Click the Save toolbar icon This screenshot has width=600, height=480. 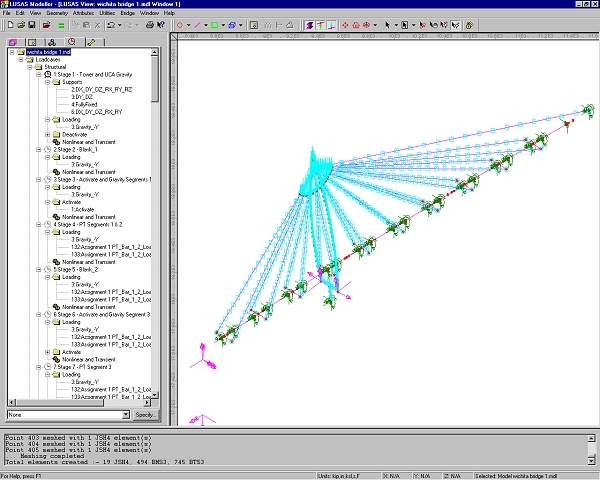click(33, 23)
